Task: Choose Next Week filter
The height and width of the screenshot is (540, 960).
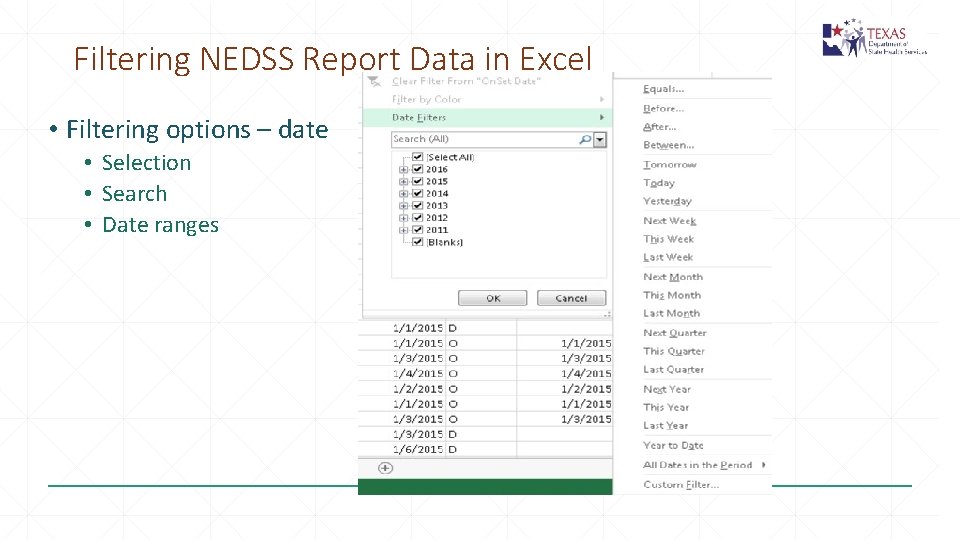Action: (670, 220)
